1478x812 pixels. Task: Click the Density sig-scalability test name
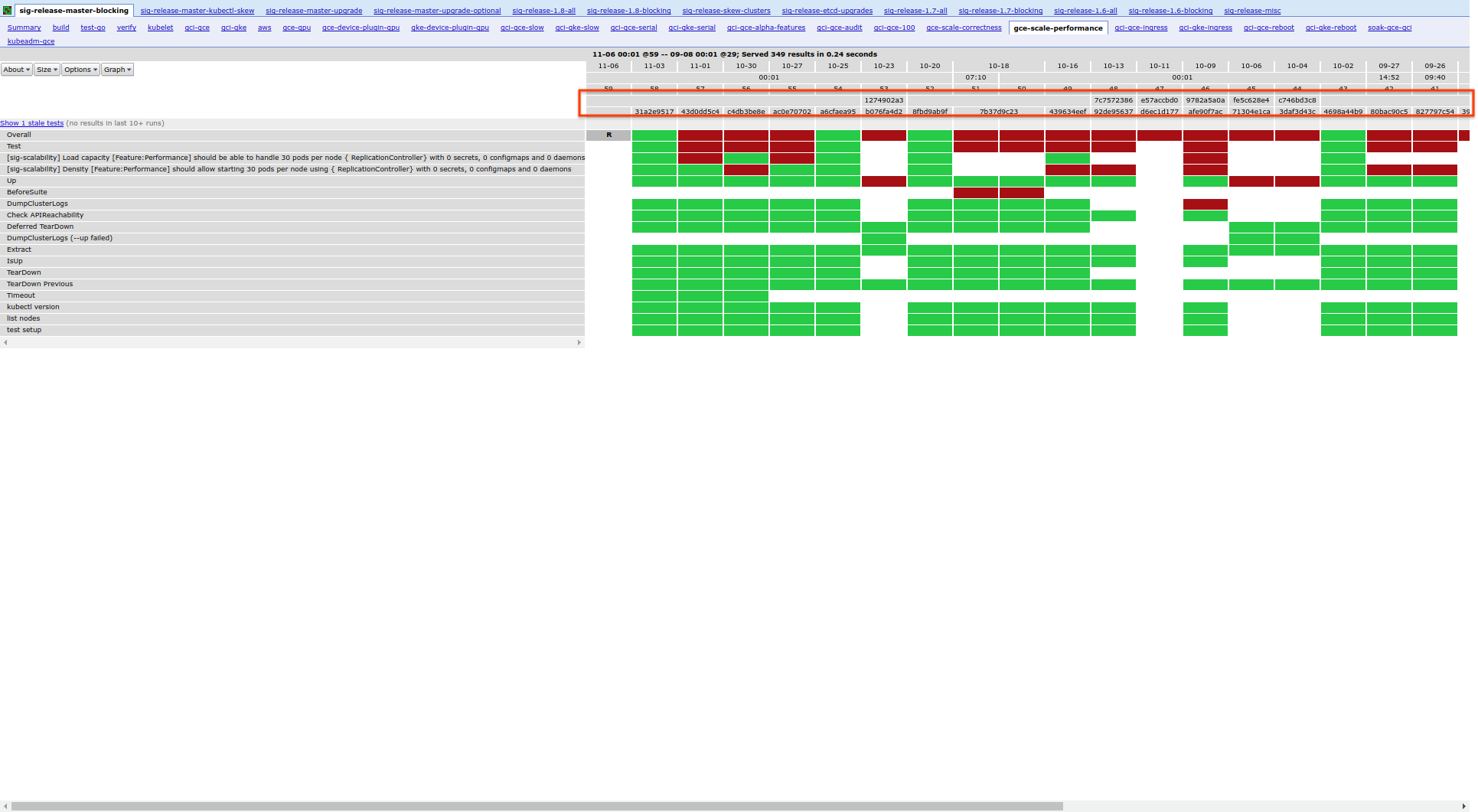[289, 169]
